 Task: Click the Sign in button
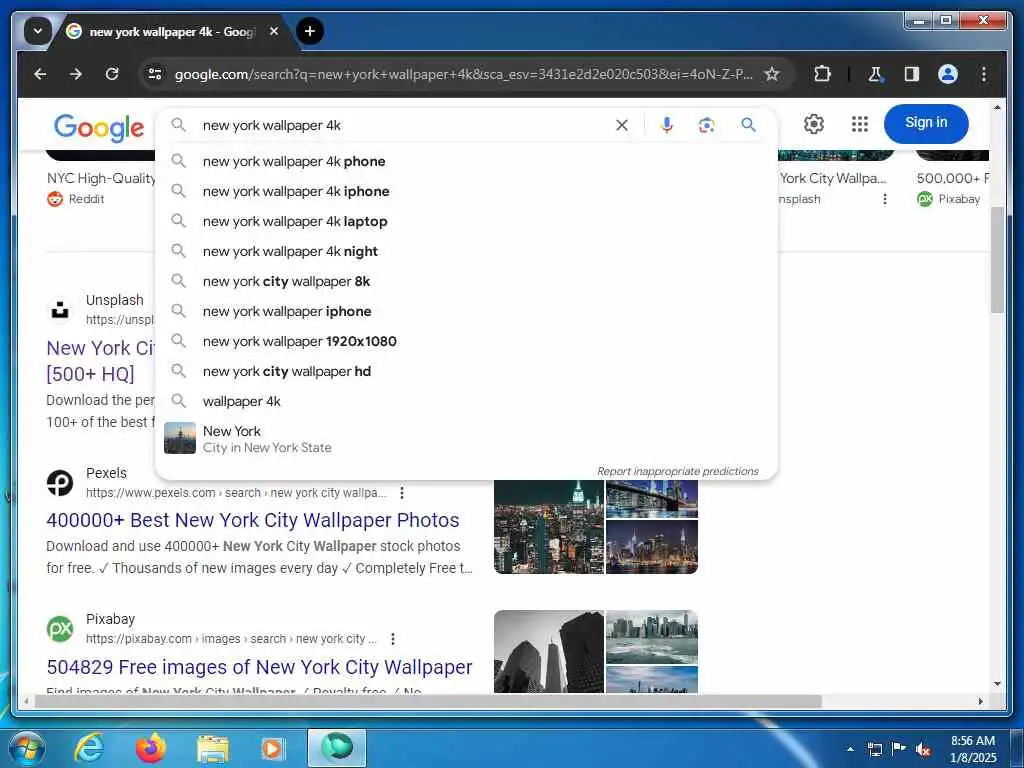[925, 123]
